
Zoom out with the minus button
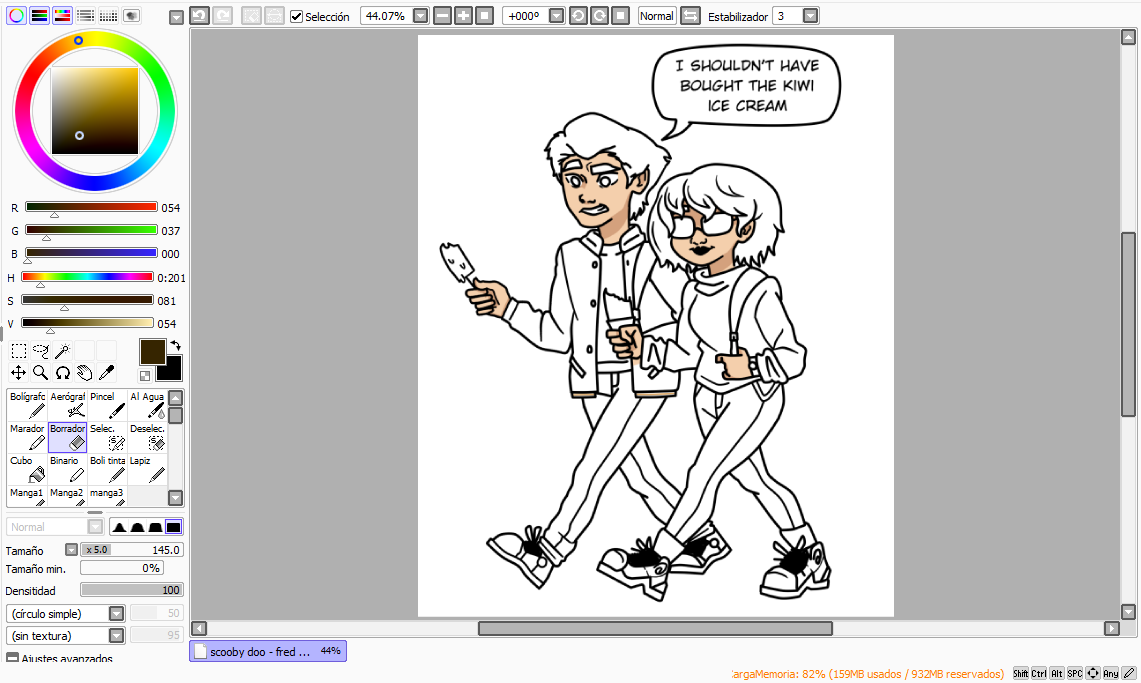pyautogui.click(x=442, y=16)
